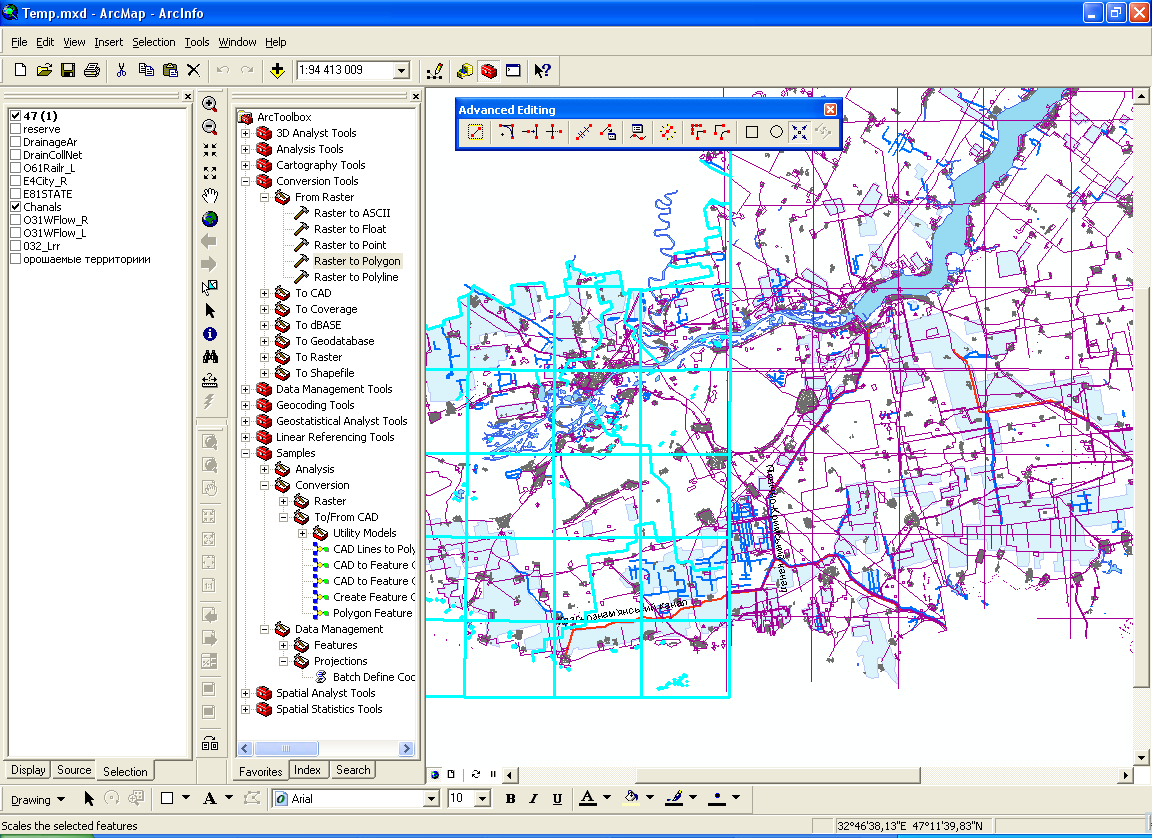Viewport: 1152px width, 838px height.
Task: Click the Delete X icon
Action: coord(193,71)
